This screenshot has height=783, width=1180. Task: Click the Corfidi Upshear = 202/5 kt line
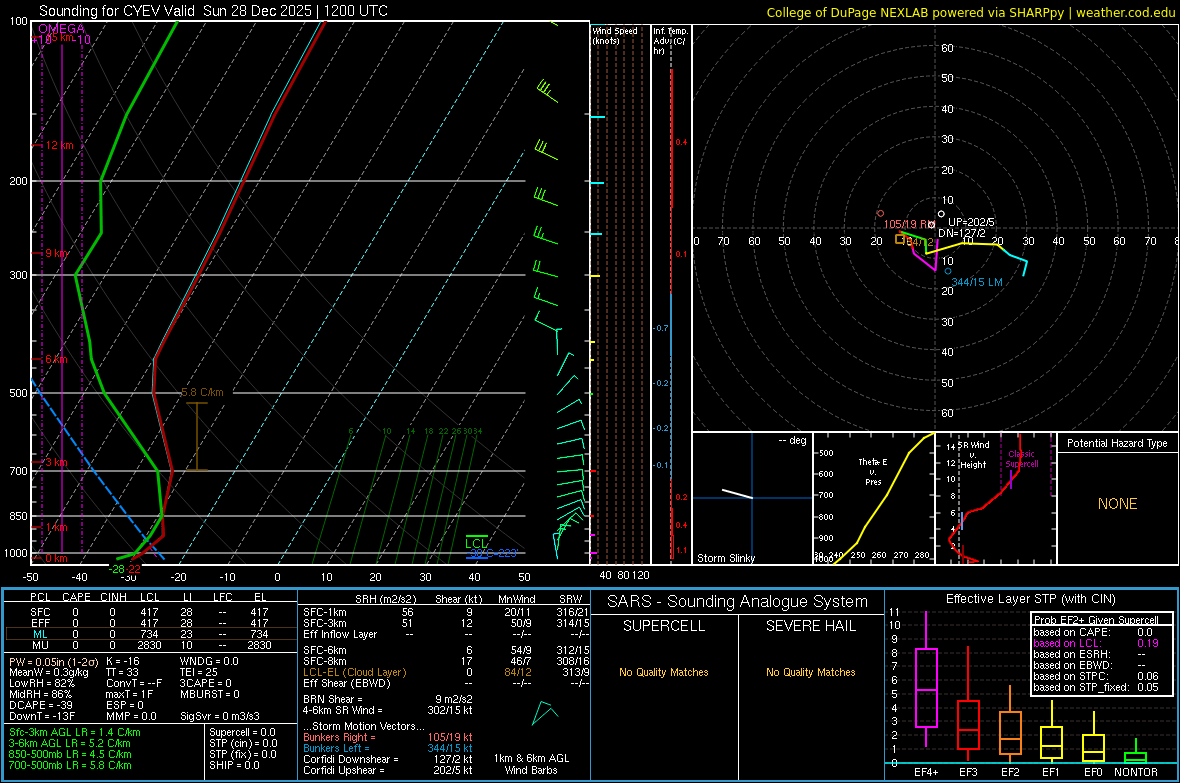pyautogui.click(x=388, y=770)
